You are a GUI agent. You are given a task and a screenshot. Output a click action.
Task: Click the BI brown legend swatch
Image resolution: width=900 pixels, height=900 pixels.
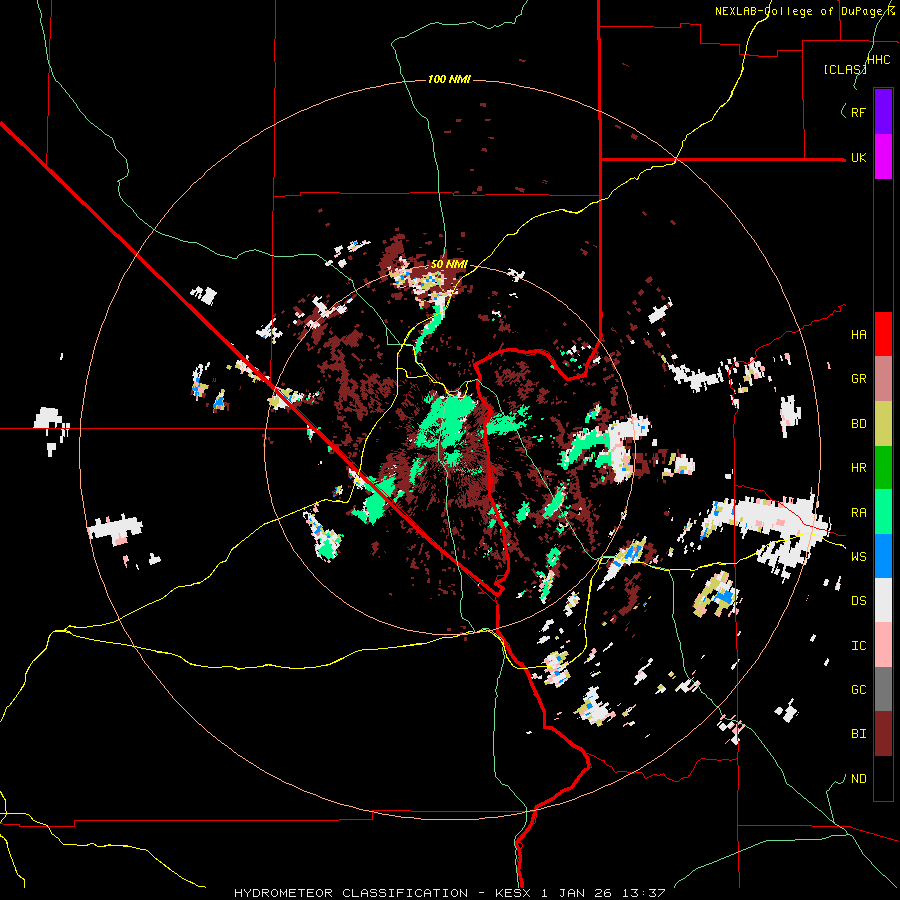883,734
